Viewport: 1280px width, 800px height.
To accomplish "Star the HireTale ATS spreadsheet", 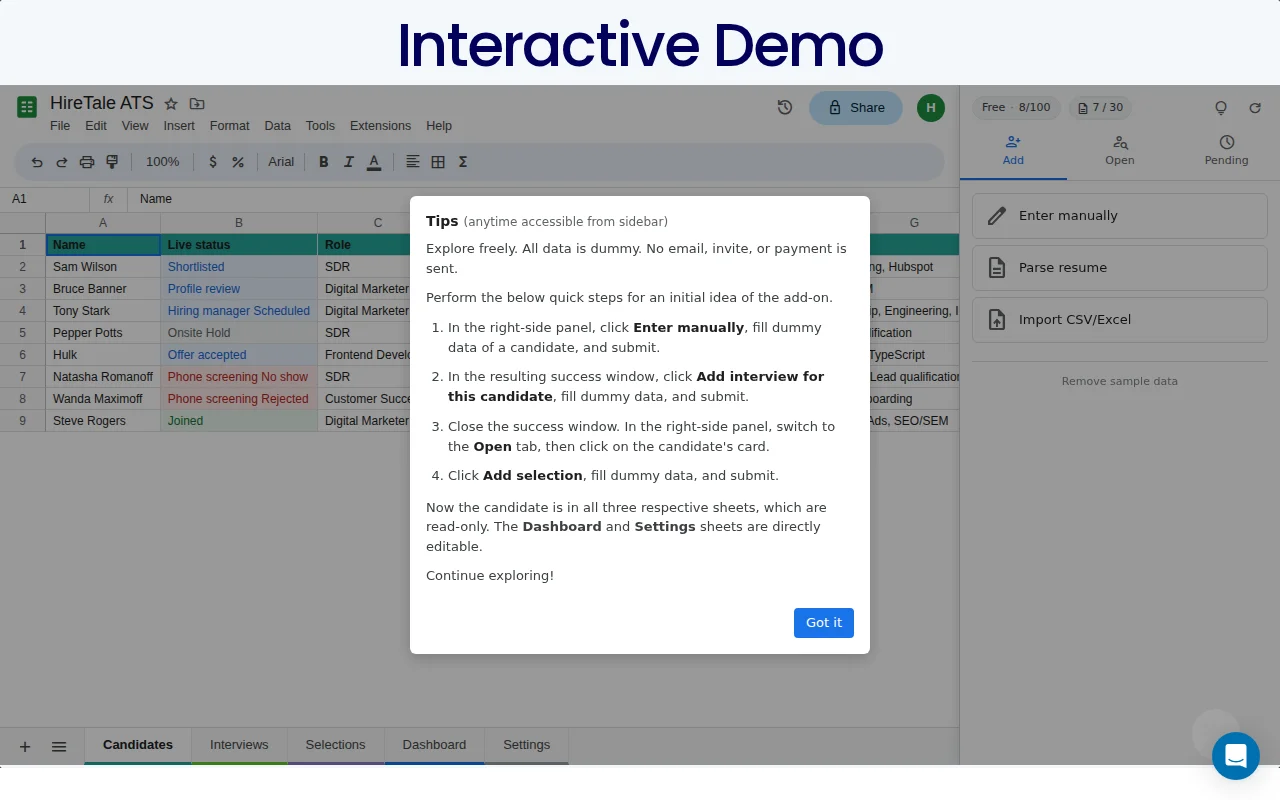I will coord(171,104).
